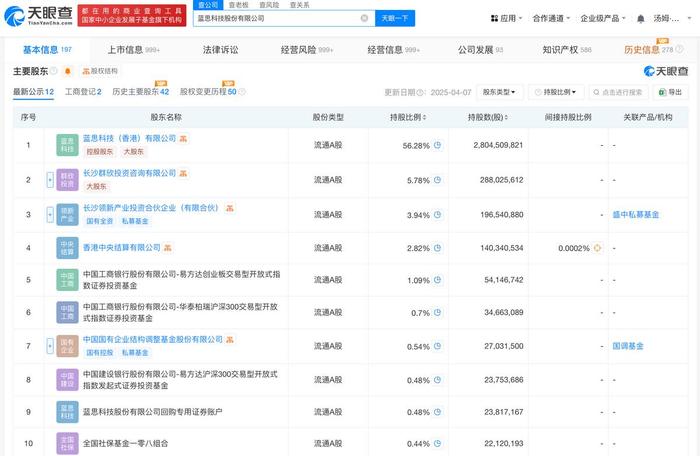This screenshot has width=700, height=456.
Task: Click the history icon next to 56.28%
Action: point(437,145)
